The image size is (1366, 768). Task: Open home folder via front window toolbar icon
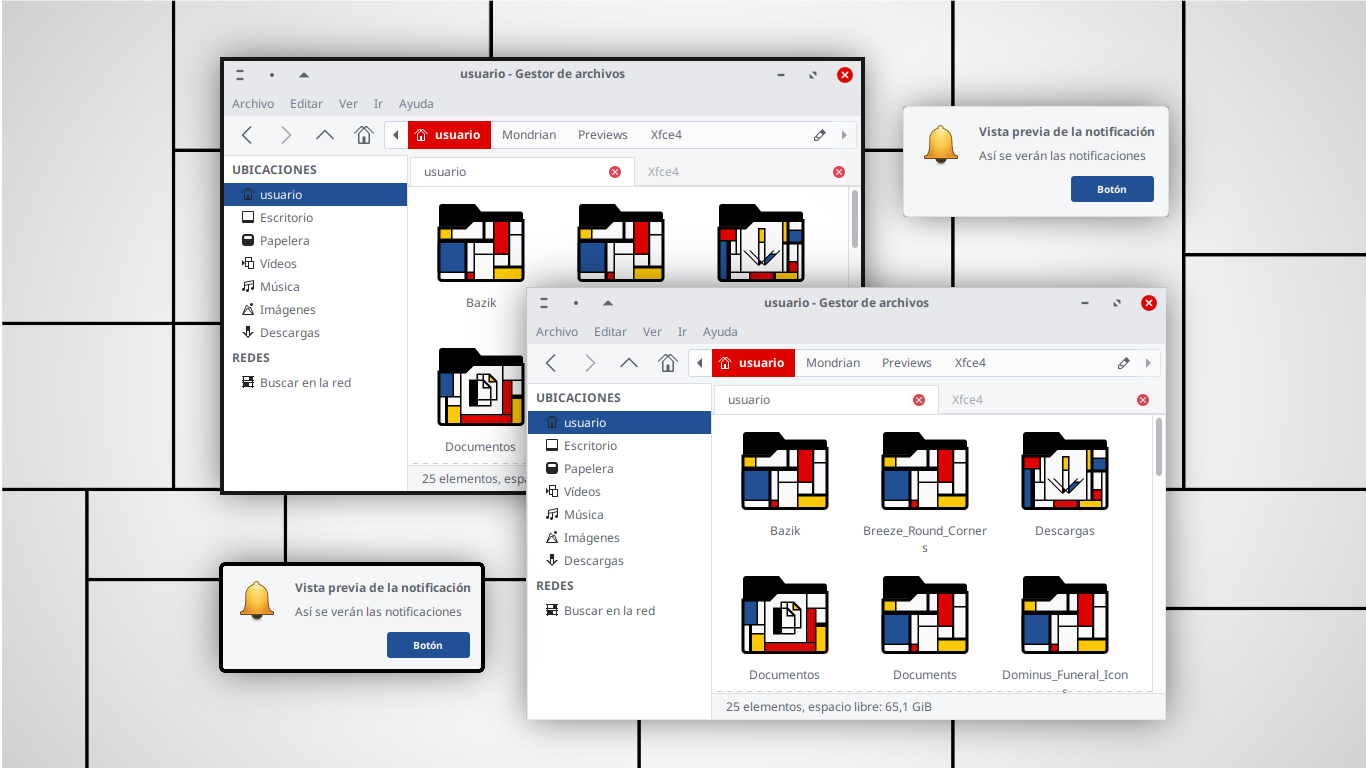[x=668, y=363]
